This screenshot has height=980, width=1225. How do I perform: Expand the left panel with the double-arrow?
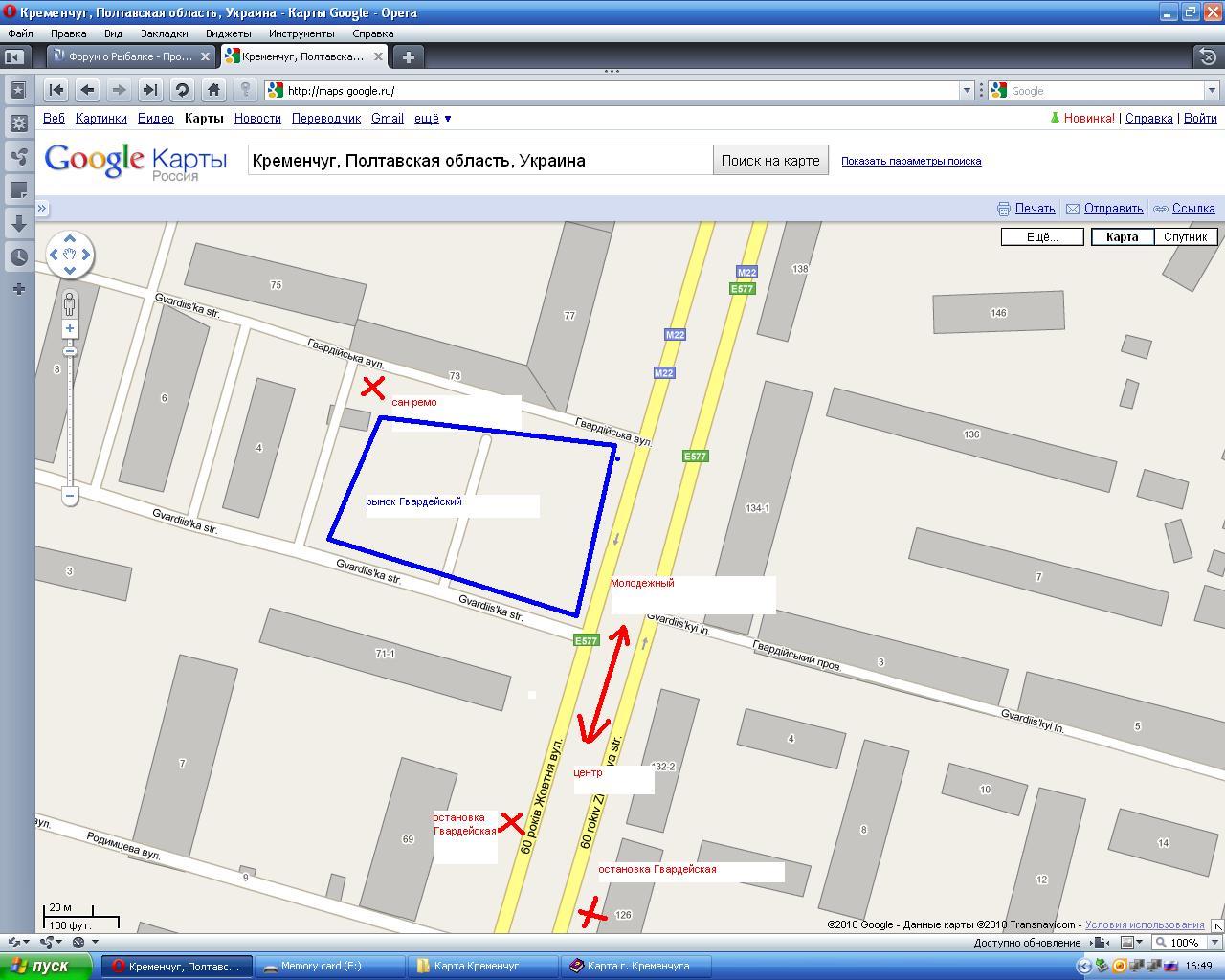click(x=42, y=208)
